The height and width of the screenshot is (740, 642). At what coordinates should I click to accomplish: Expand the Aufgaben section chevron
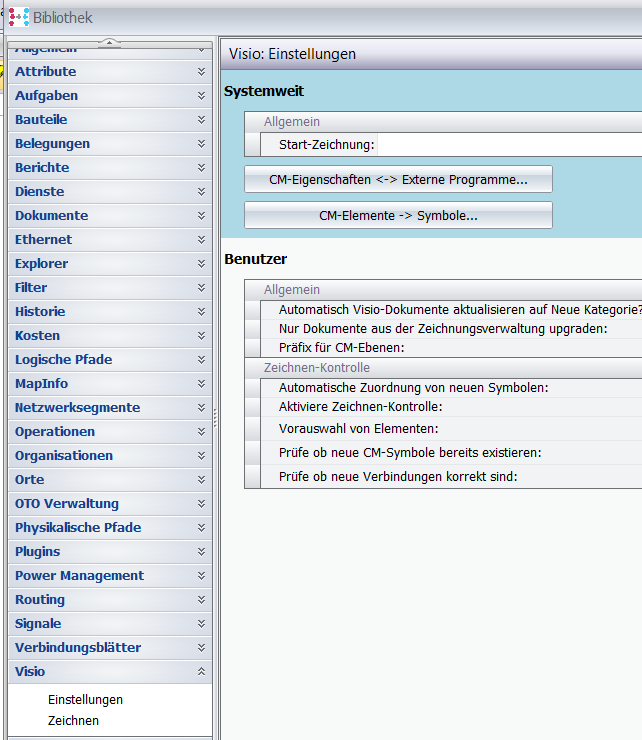pos(201,96)
